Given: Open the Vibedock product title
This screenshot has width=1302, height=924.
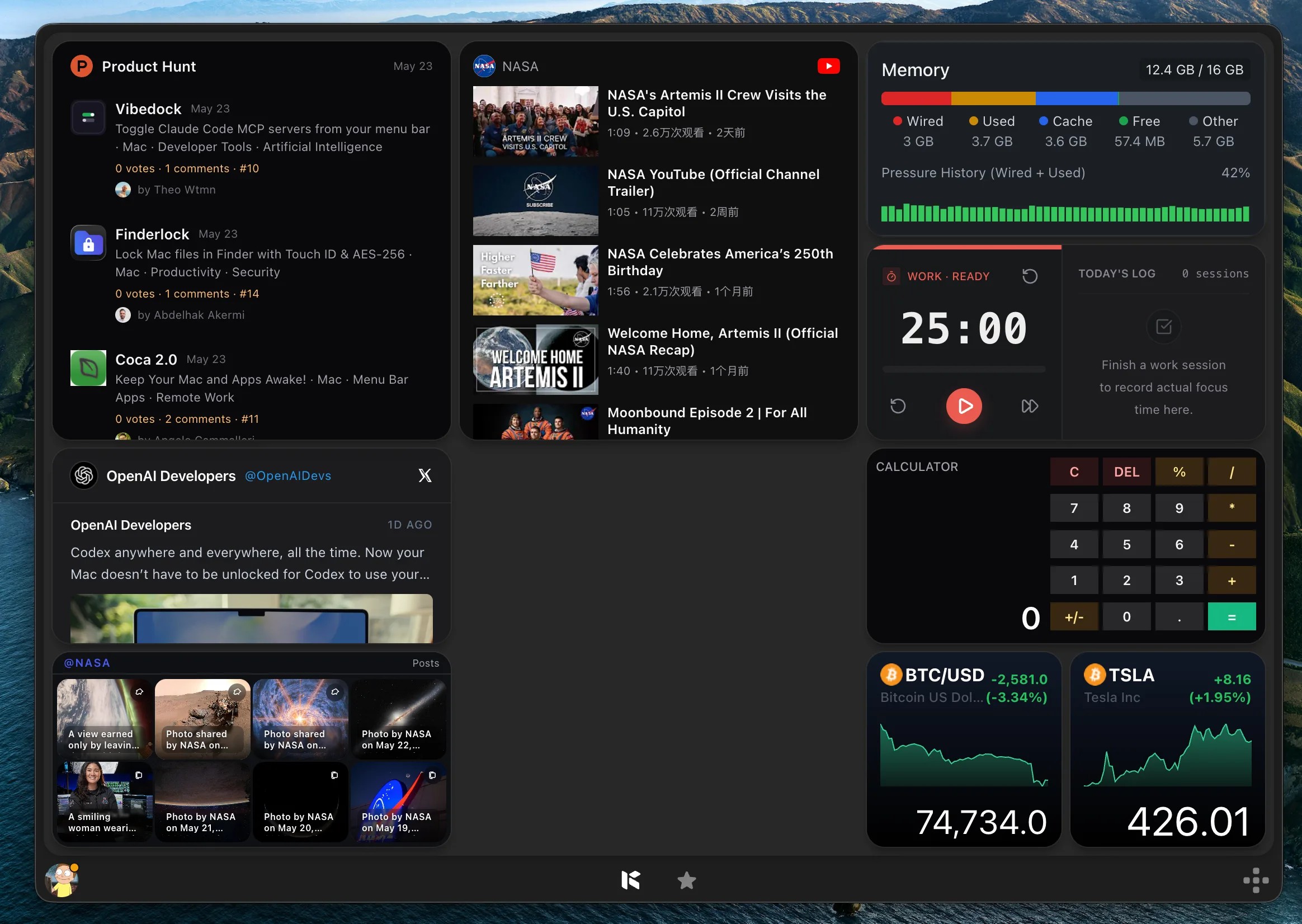Looking at the screenshot, I should pos(148,109).
